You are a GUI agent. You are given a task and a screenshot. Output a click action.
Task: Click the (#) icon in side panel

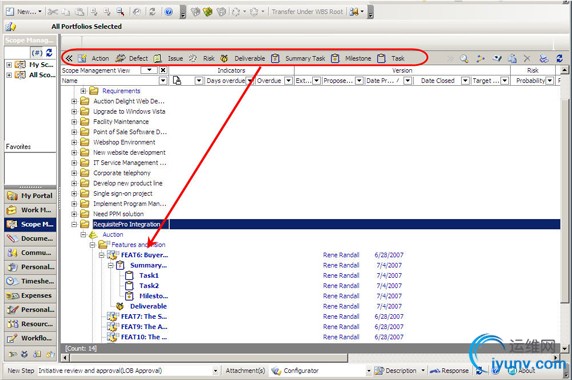[37, 53]
